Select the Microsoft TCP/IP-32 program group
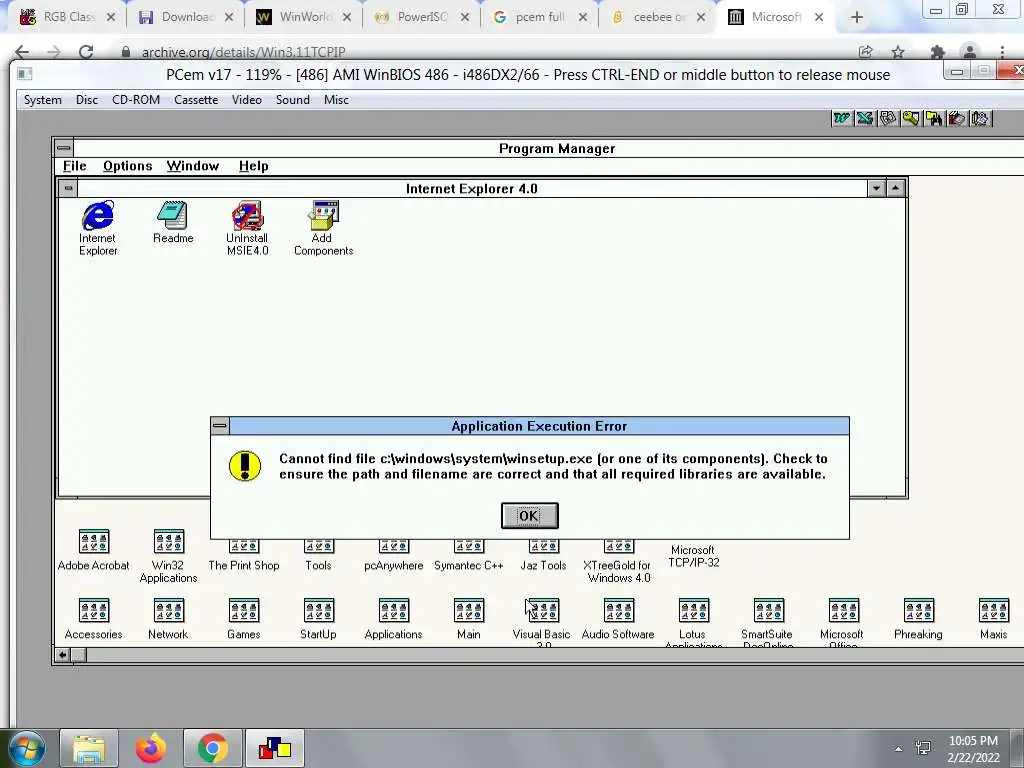Image resolution: width=1024 pixels, height=768 pixels. tap(694, 556)
